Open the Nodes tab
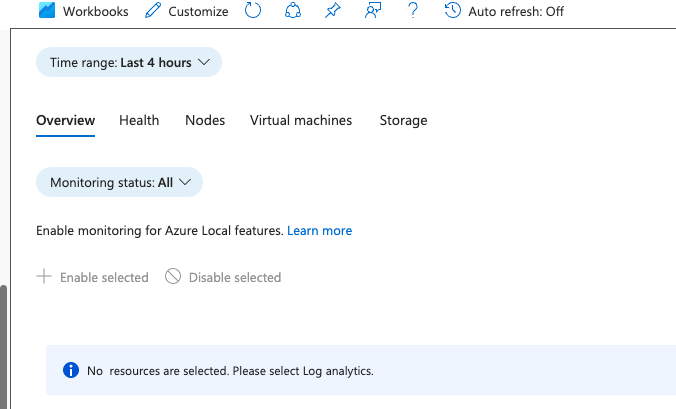 [205, 120]
